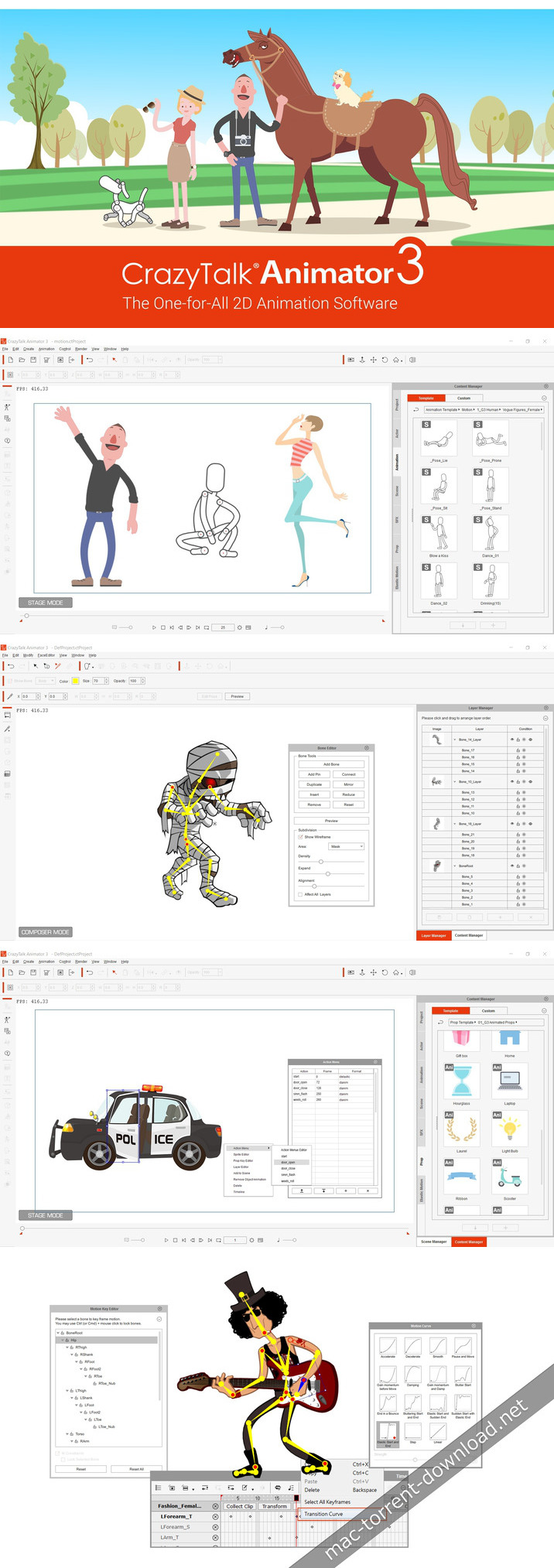Select Accelerate curve in Motion Curve panel
Image resolution: width=554 pixels, height=1568 pixels.
(x=388, y=1348)
